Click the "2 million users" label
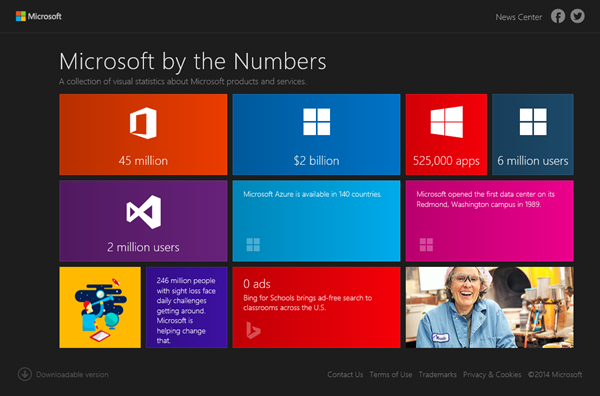This screenshot has width=600, height=396. point(143,247)
